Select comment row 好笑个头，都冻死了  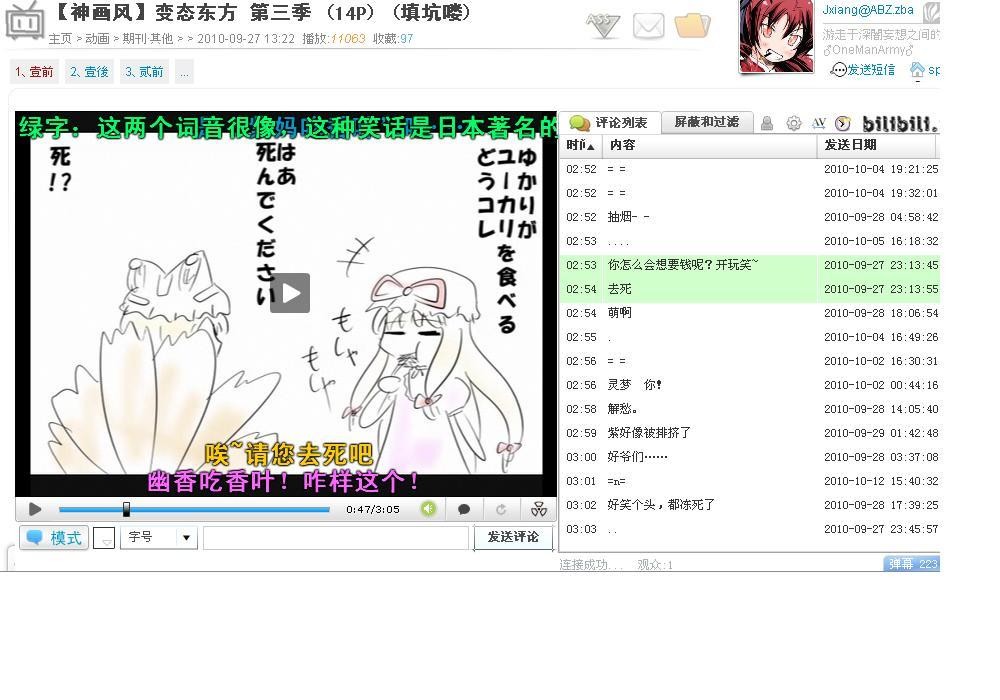coord(749,505)
